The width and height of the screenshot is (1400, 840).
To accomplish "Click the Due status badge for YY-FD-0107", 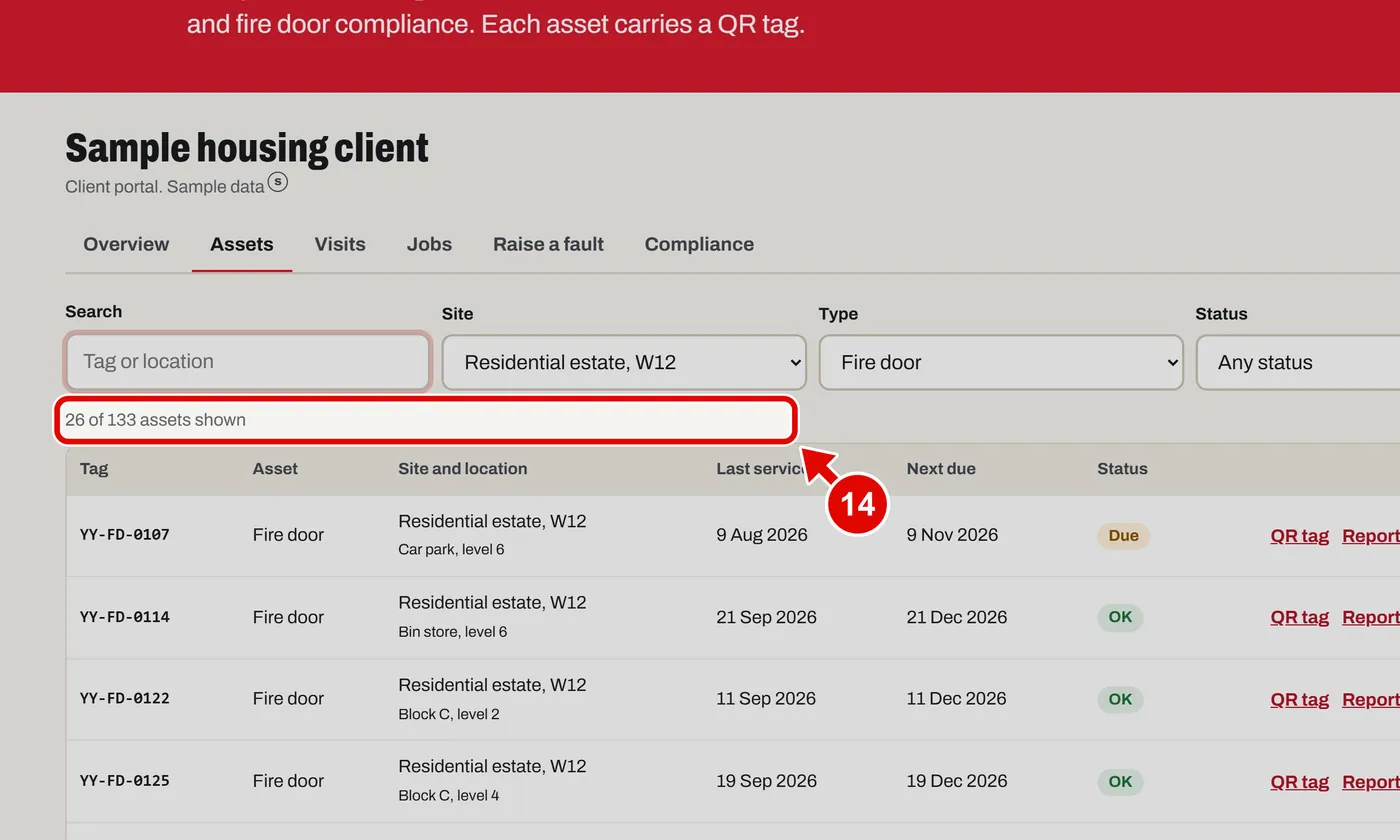I will [x=1123, y=535].
